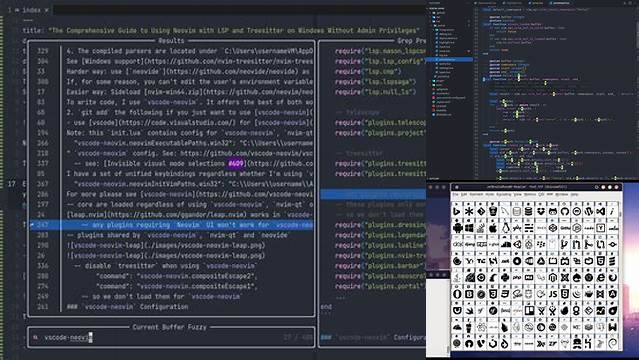Choose the JS JavaScript glyph
This screenshot has height=360, width=639.
[x=553, y=294]
